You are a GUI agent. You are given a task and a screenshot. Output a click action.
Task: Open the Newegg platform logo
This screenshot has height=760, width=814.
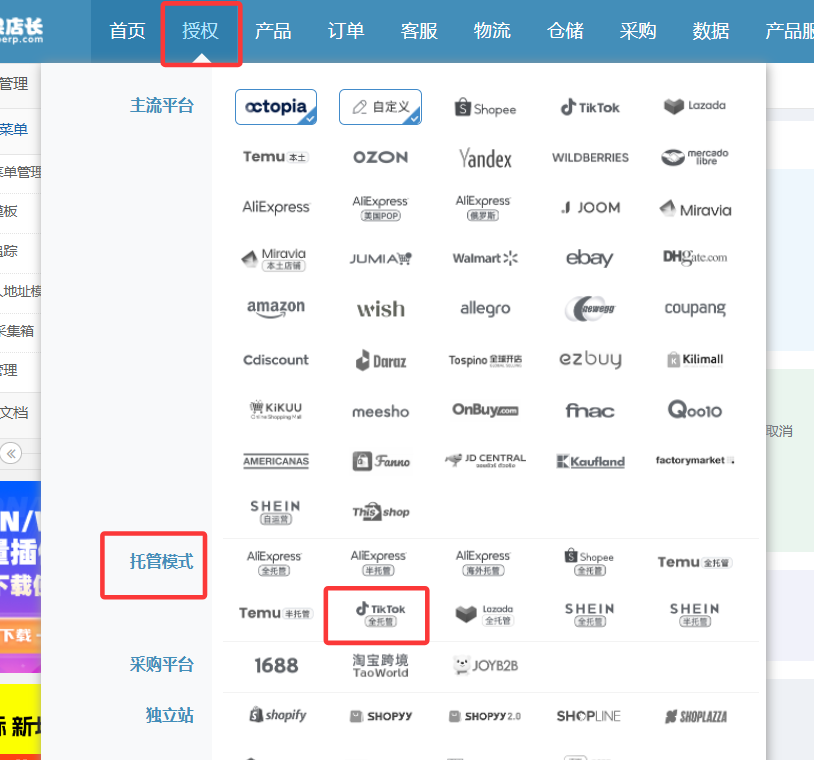[x=590, y=309]
